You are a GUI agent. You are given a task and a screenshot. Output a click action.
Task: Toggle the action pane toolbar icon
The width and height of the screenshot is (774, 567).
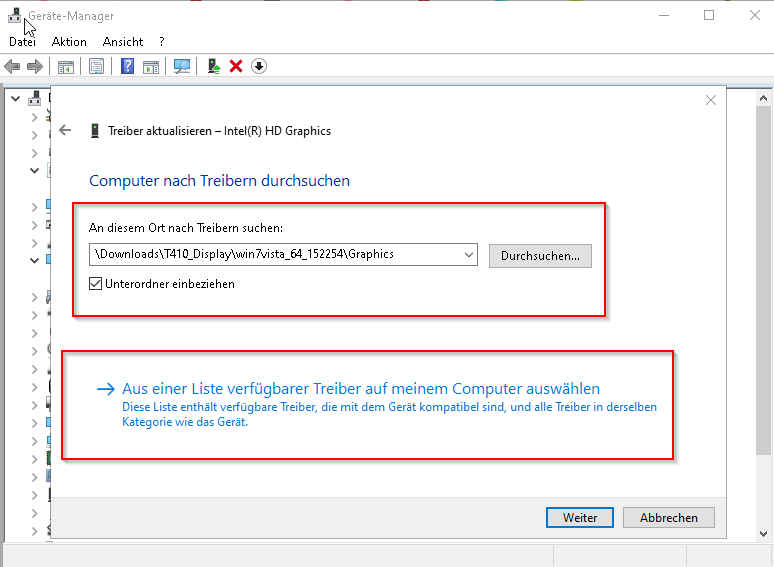(x=151, y=66)
